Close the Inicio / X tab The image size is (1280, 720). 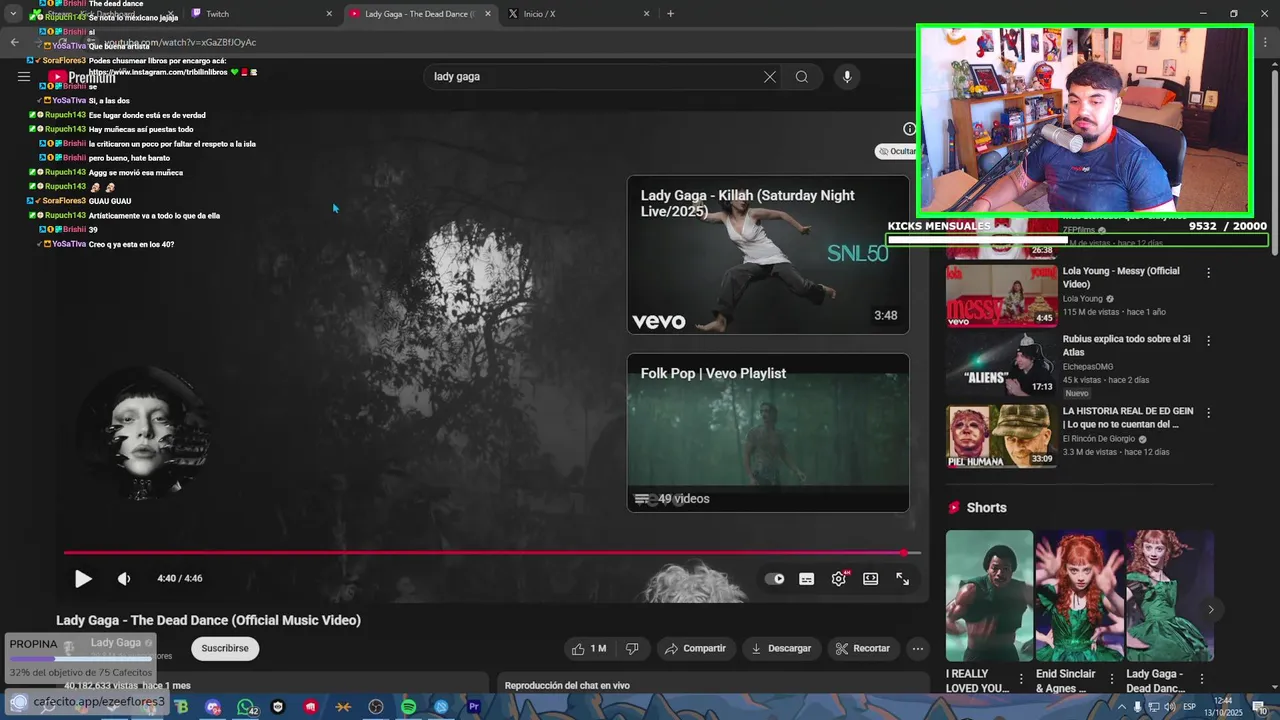tap(647, 14)
